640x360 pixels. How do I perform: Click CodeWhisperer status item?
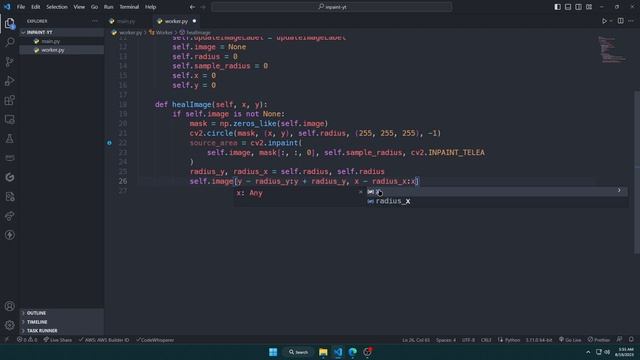[x=155, y=340]
